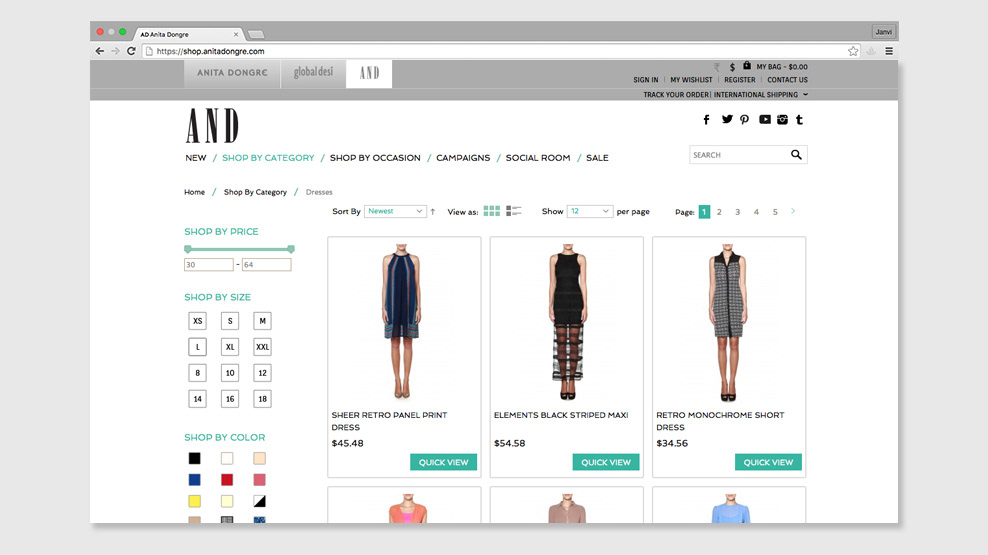The image size is (988, 555).
Task: Open the Sale menu
Action: tap(597, 158)
